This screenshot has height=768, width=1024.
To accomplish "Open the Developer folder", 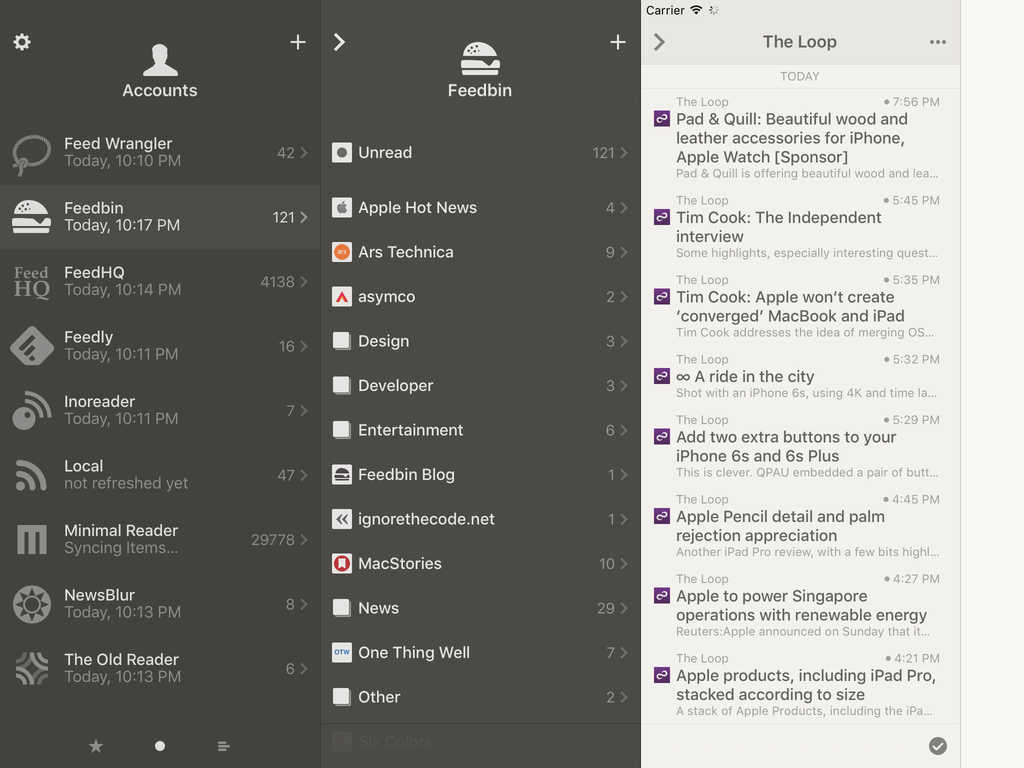I will click(480, 385).
